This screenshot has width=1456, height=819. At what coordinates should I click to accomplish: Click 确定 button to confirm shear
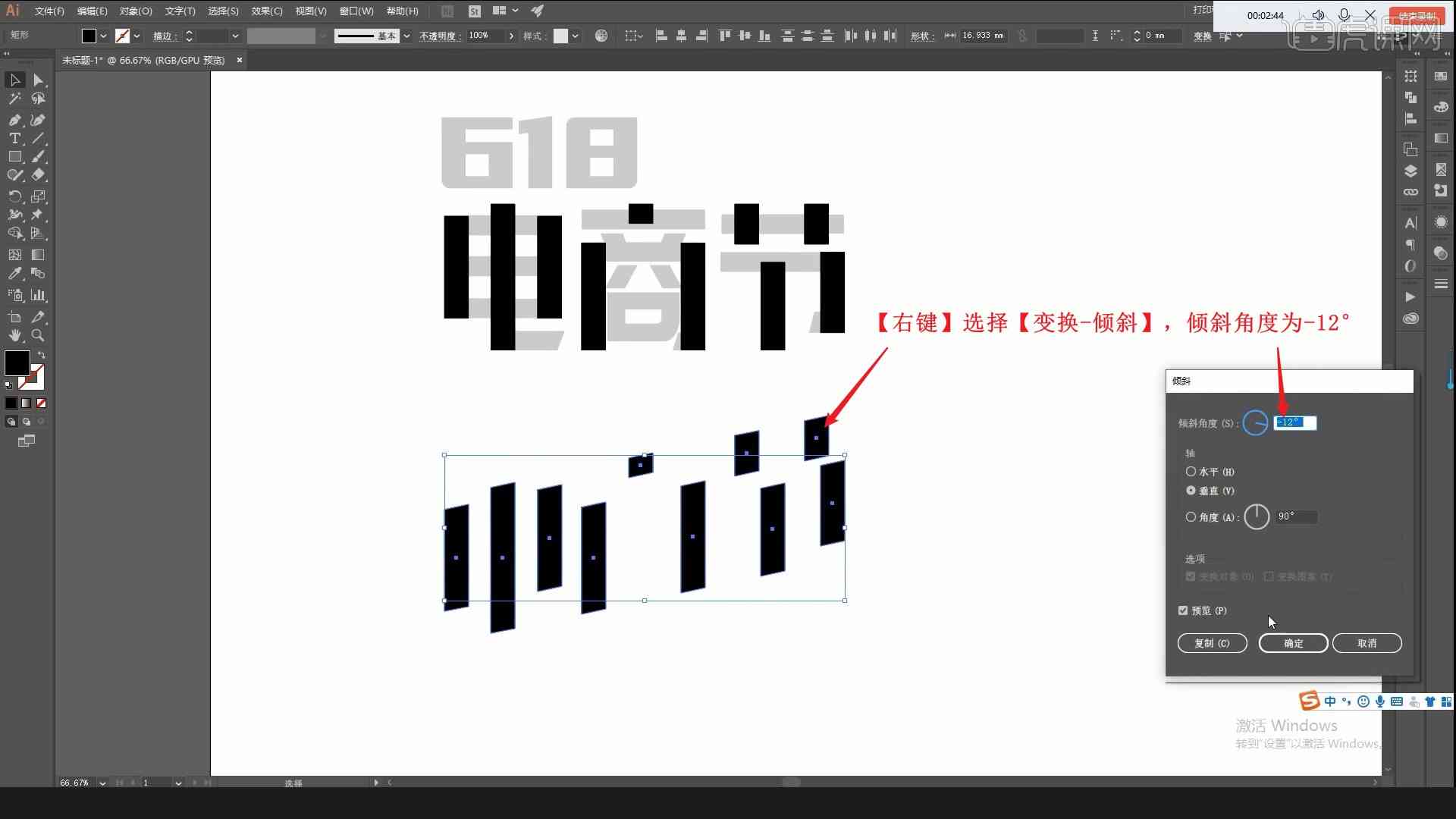click(1292, 643)
